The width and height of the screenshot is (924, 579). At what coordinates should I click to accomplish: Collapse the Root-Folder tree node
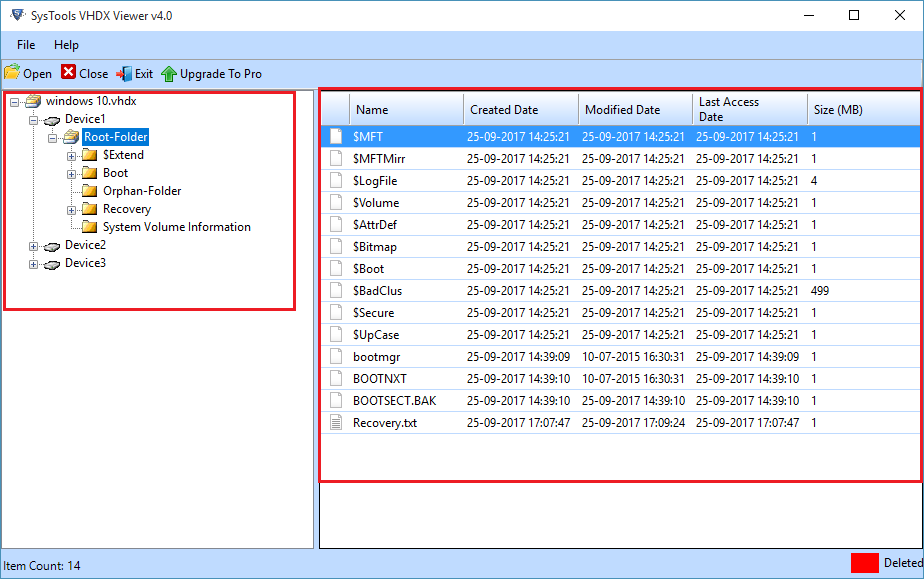click(52, 138)
